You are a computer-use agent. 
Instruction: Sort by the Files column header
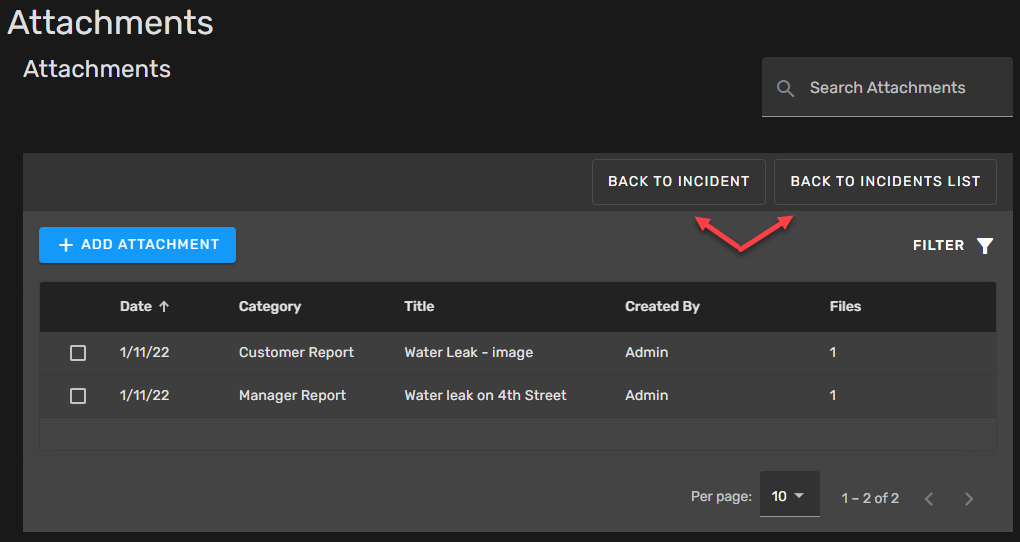click(x=845, y=307)
